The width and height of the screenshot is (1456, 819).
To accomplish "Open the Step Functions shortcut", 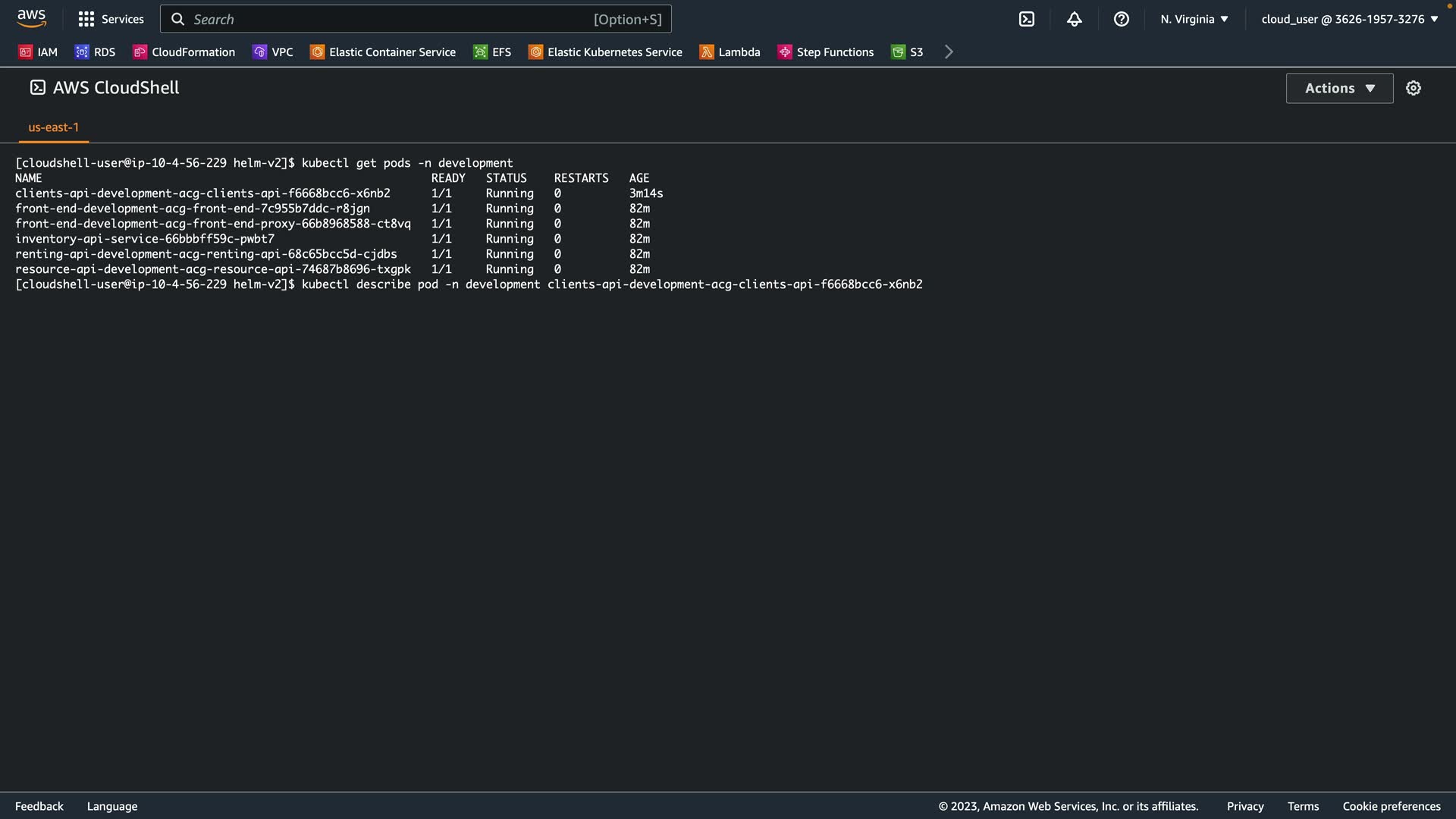I will [x=825, y=52].
